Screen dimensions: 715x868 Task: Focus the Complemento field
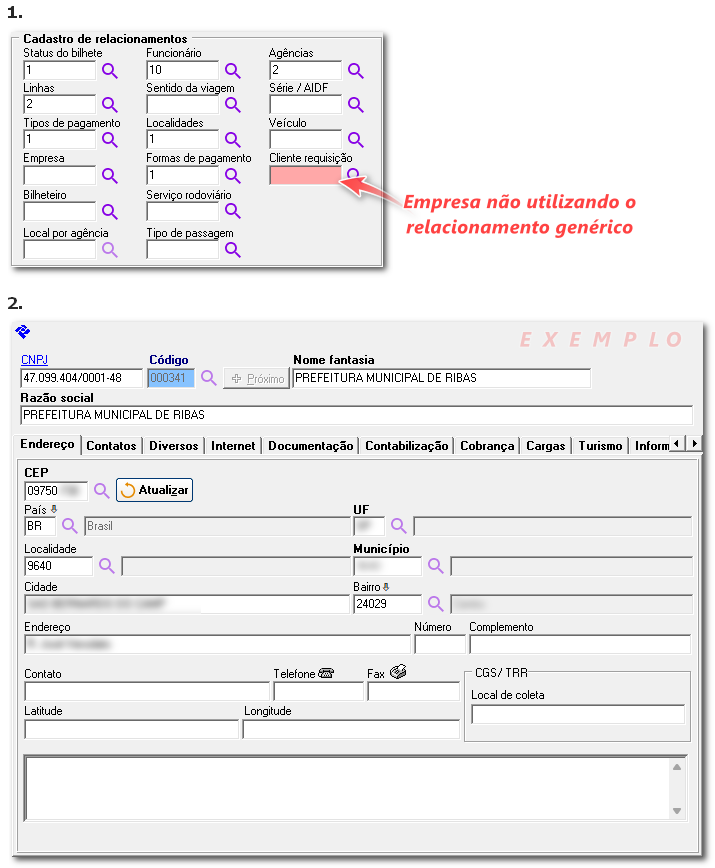[x=580, y=644]
